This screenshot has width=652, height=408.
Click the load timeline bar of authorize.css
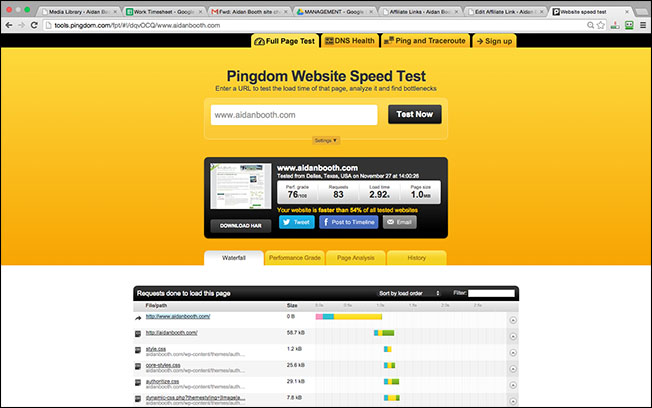click(391, 381)
